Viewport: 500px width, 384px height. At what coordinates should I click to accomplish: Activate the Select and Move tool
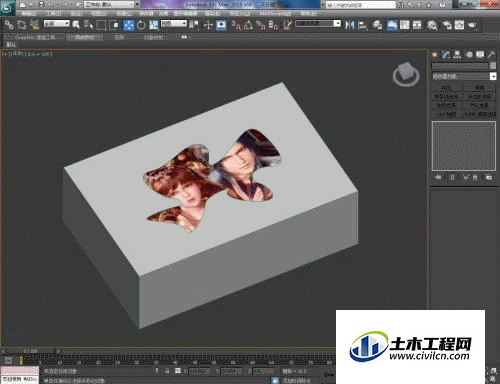click(128, 25)
